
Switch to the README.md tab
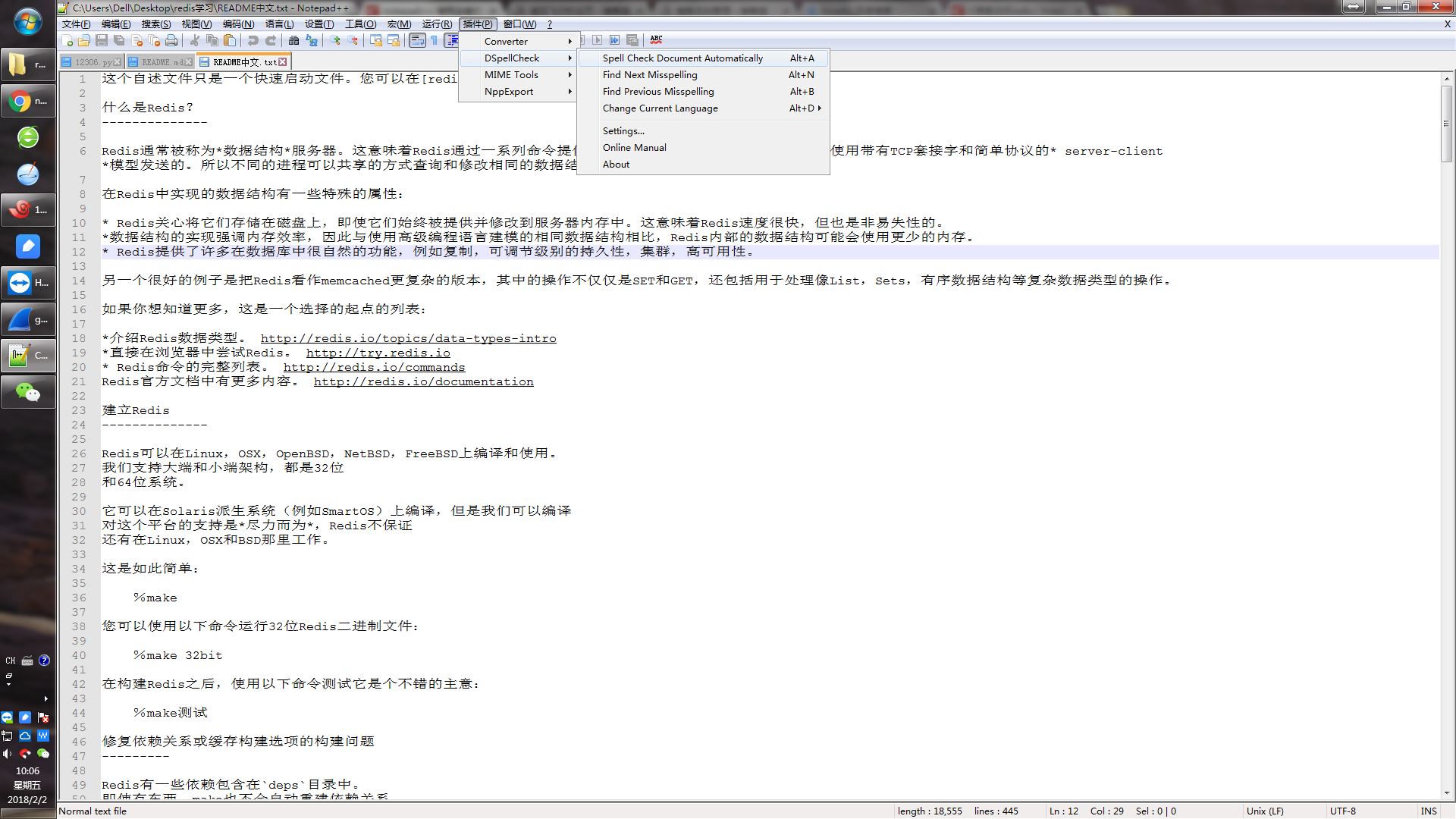click(x=160, y=62)
